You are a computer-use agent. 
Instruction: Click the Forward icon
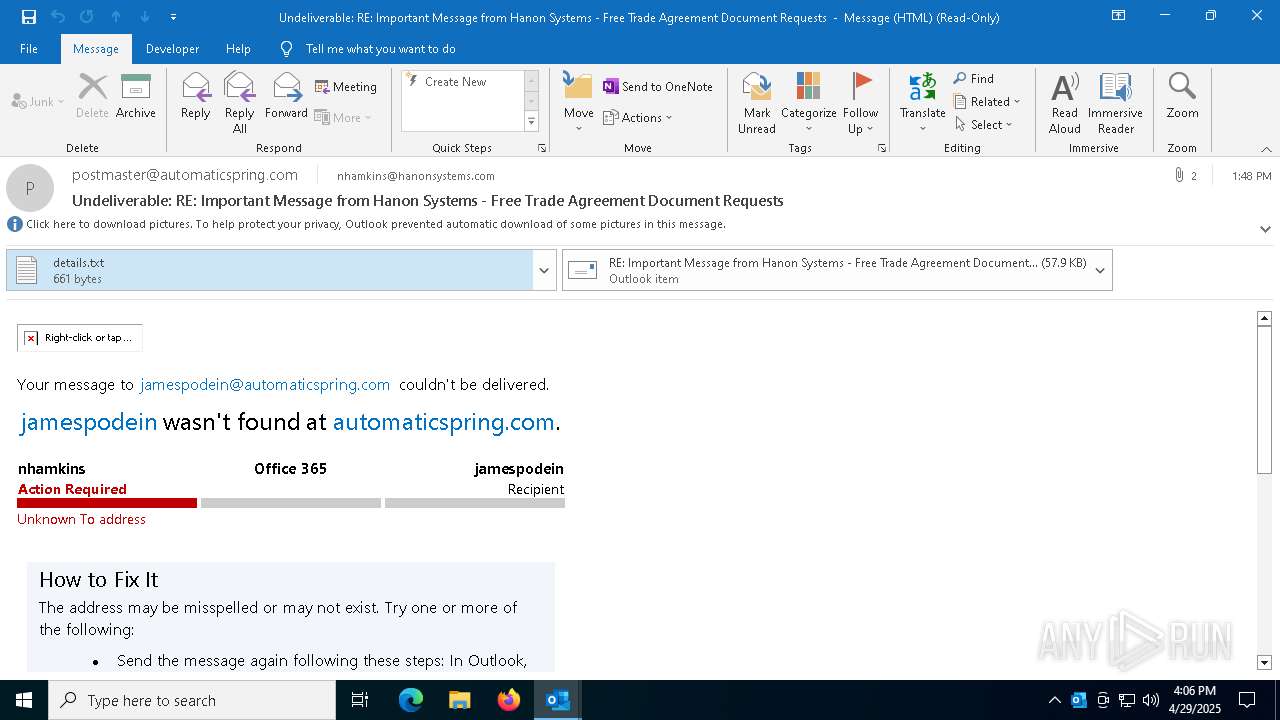[x=287, y=96]
